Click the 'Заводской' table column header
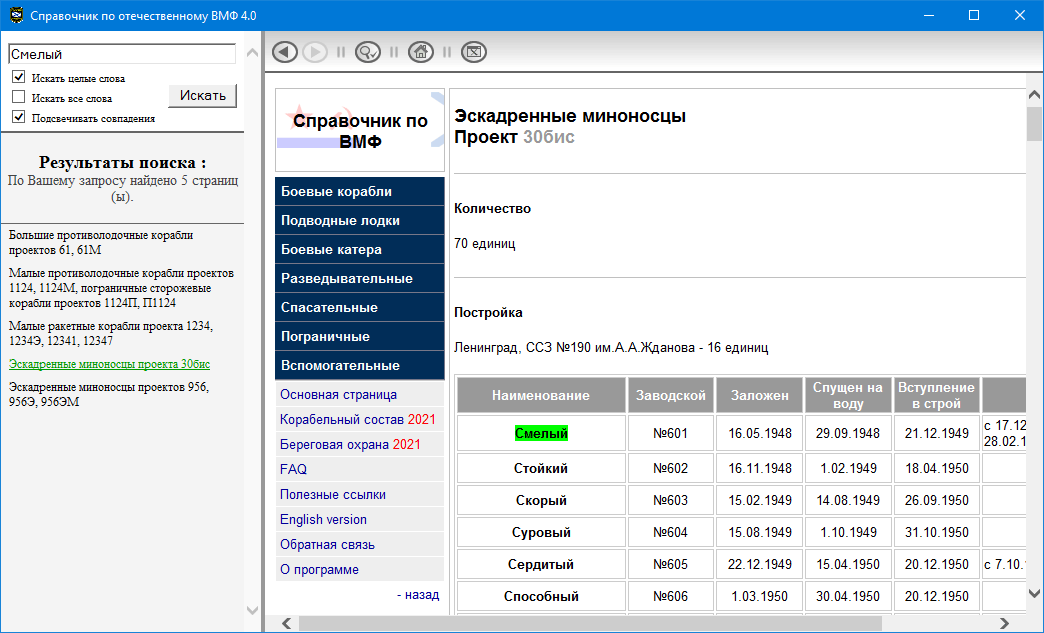Screen dimensions: 1044x633 670,395
